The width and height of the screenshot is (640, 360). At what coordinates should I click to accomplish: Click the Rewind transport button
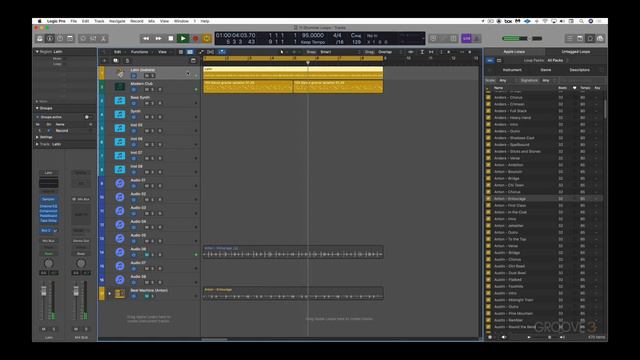[x=146, y=38]
